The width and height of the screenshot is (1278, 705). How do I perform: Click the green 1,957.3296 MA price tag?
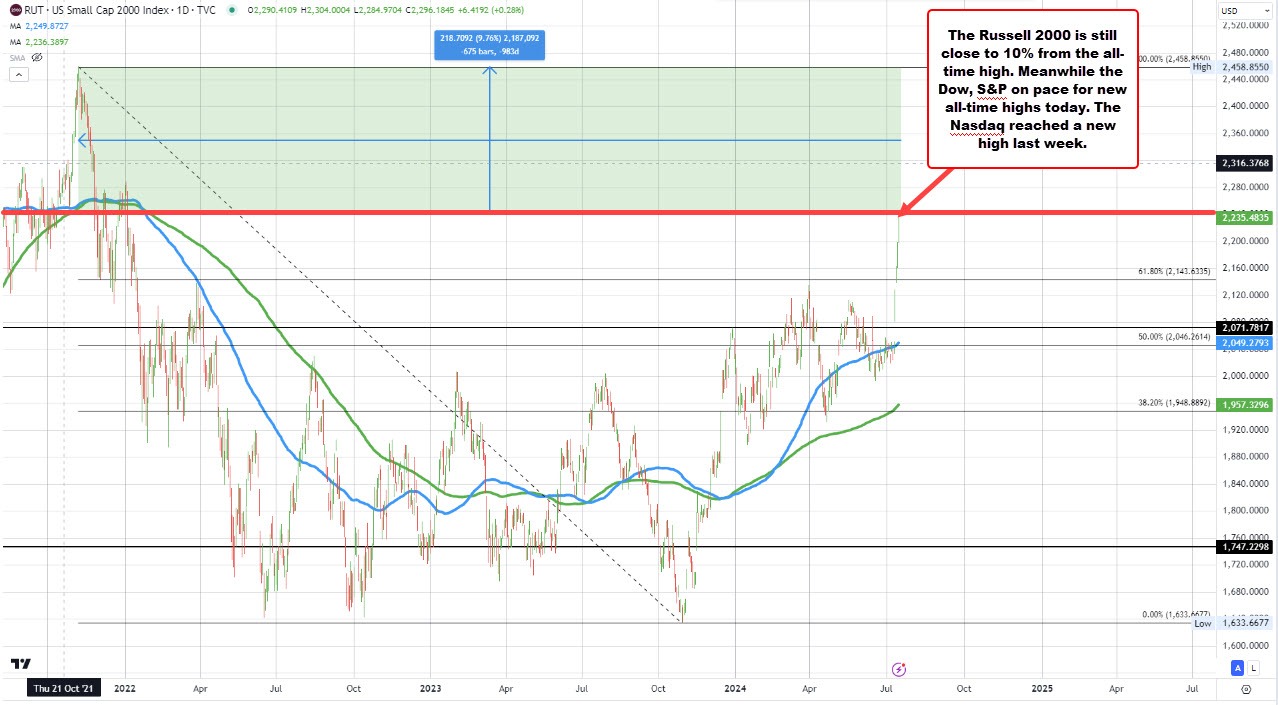(x=1245, y=404)
